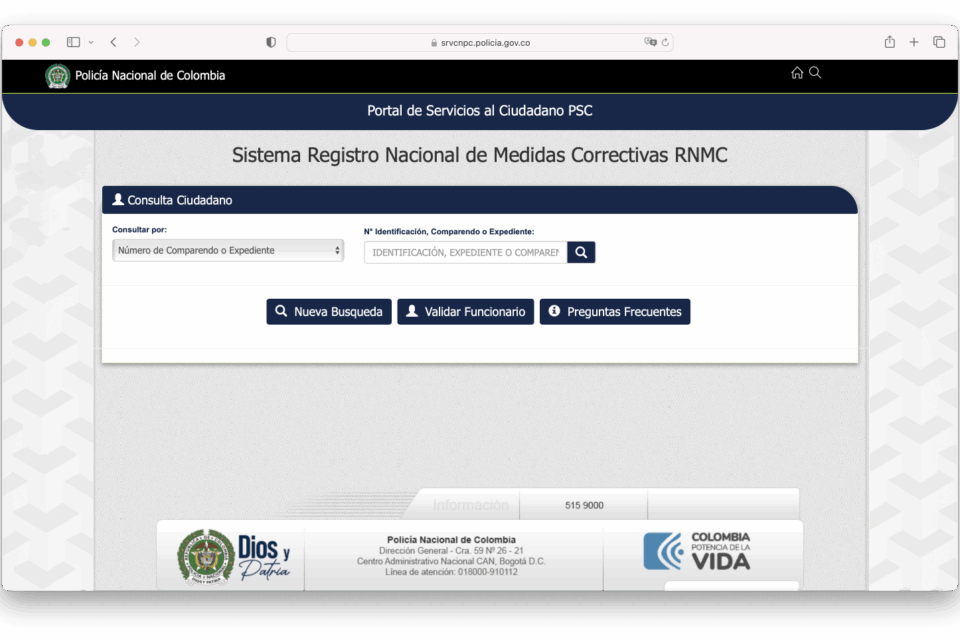960x640 pixels.
Task: Click the Policía Nacional de Colombia header text
Action: pos(150,75)
